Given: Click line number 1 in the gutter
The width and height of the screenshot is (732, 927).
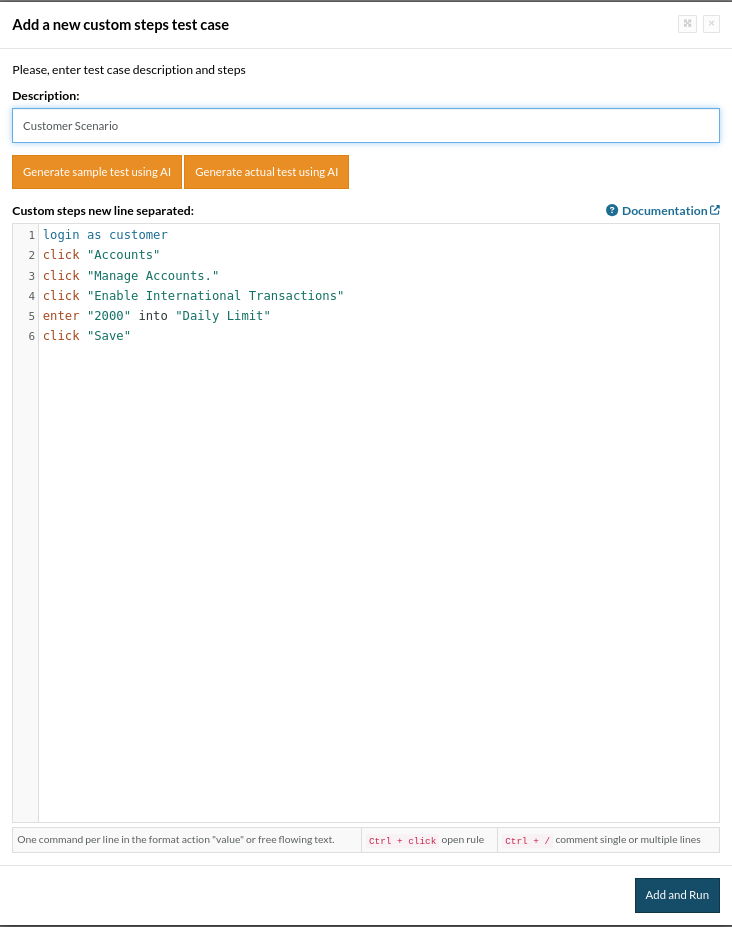Looking at the screenshot, I should 32,236.
